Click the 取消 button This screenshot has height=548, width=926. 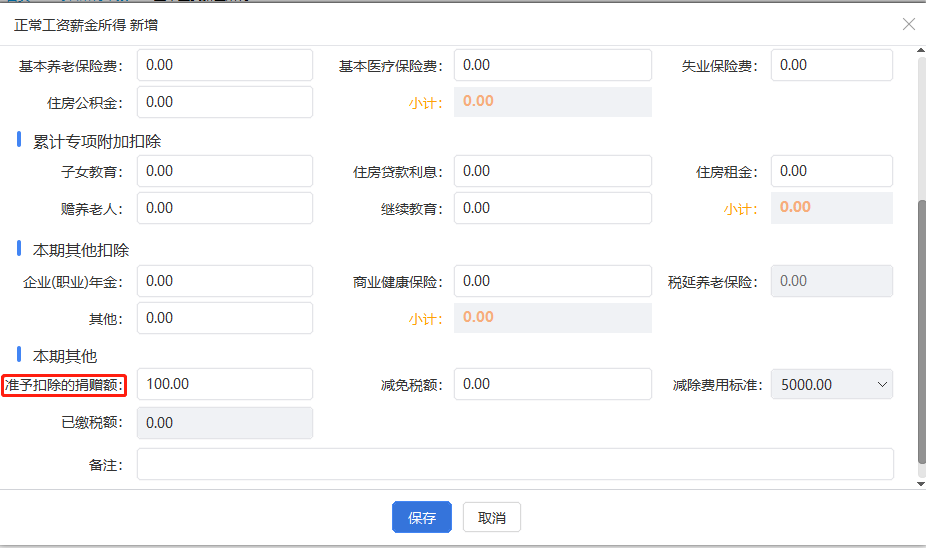[491, 517]
